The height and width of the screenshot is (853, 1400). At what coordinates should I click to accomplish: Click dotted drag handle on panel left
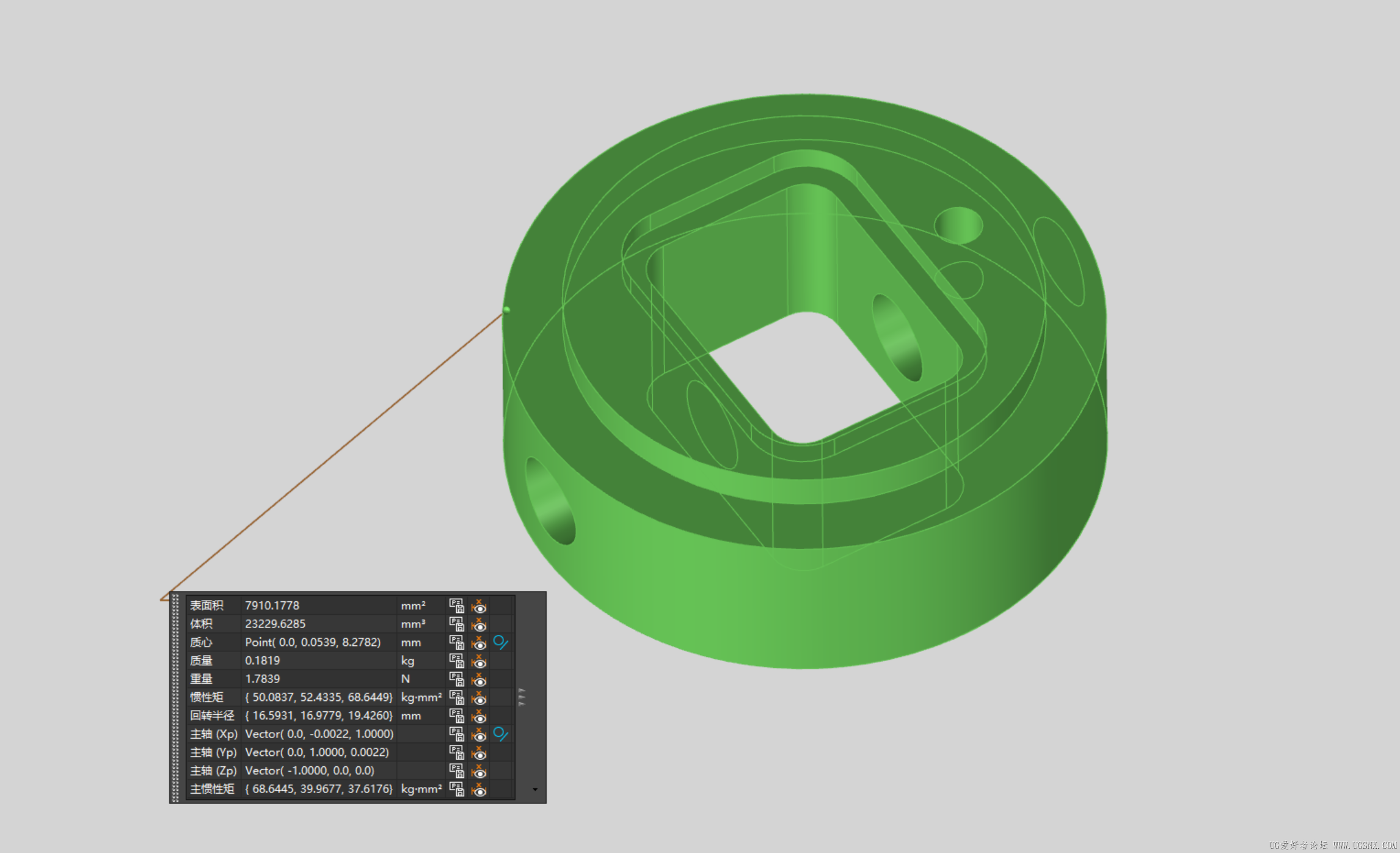176,697
